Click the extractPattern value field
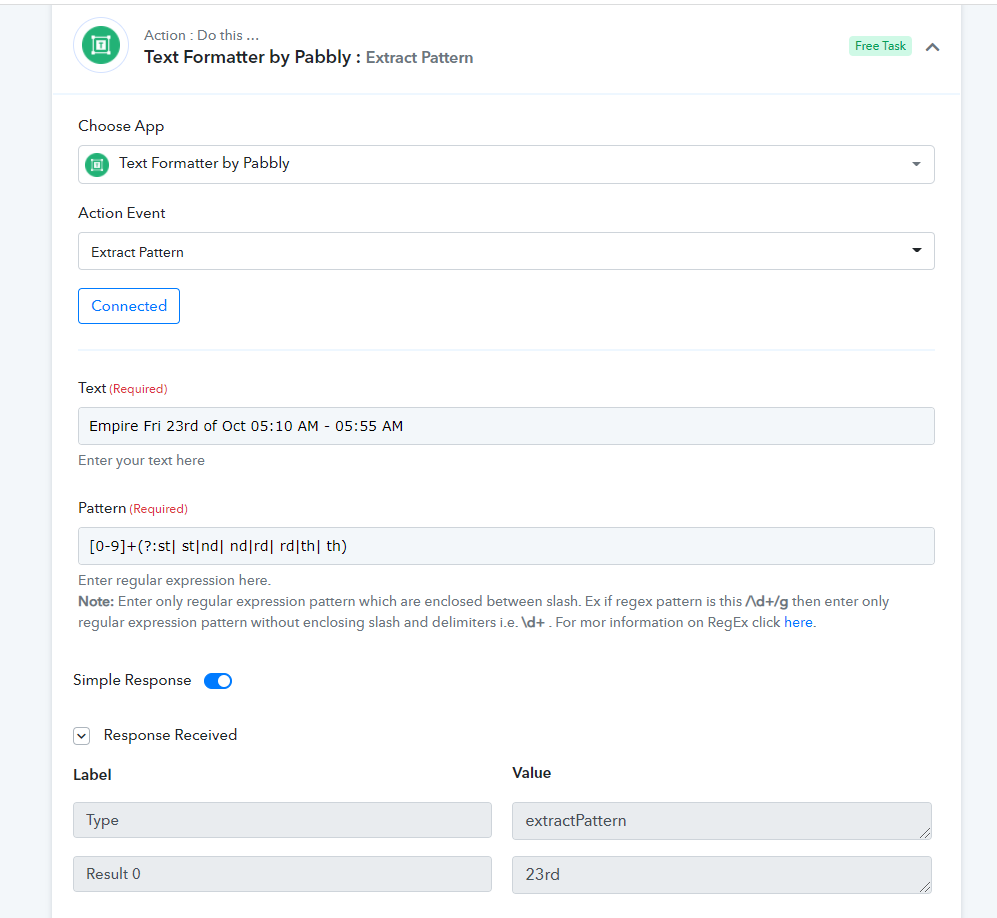 coord(722,821)
